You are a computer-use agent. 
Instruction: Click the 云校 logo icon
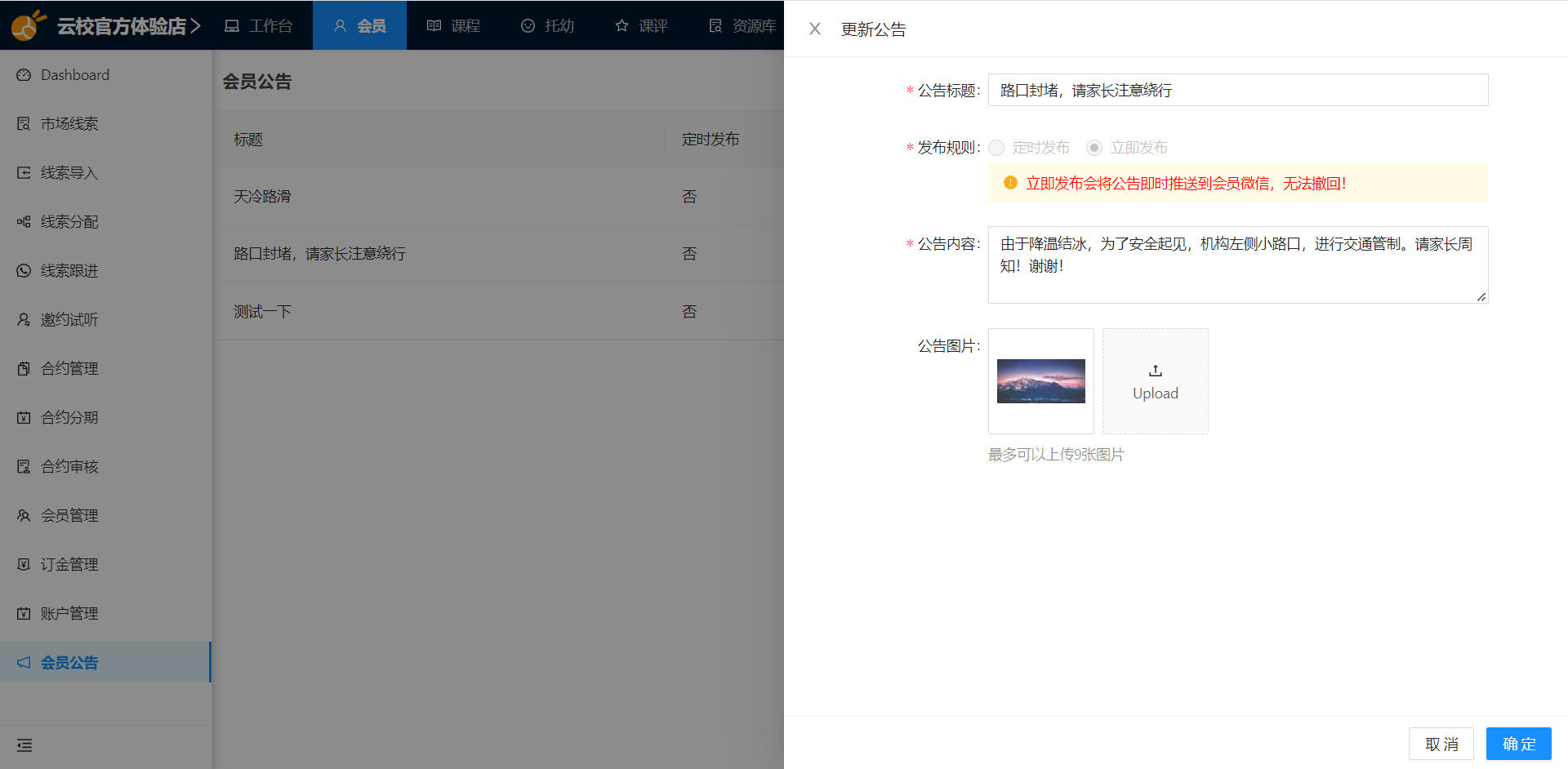pos(29,25)
